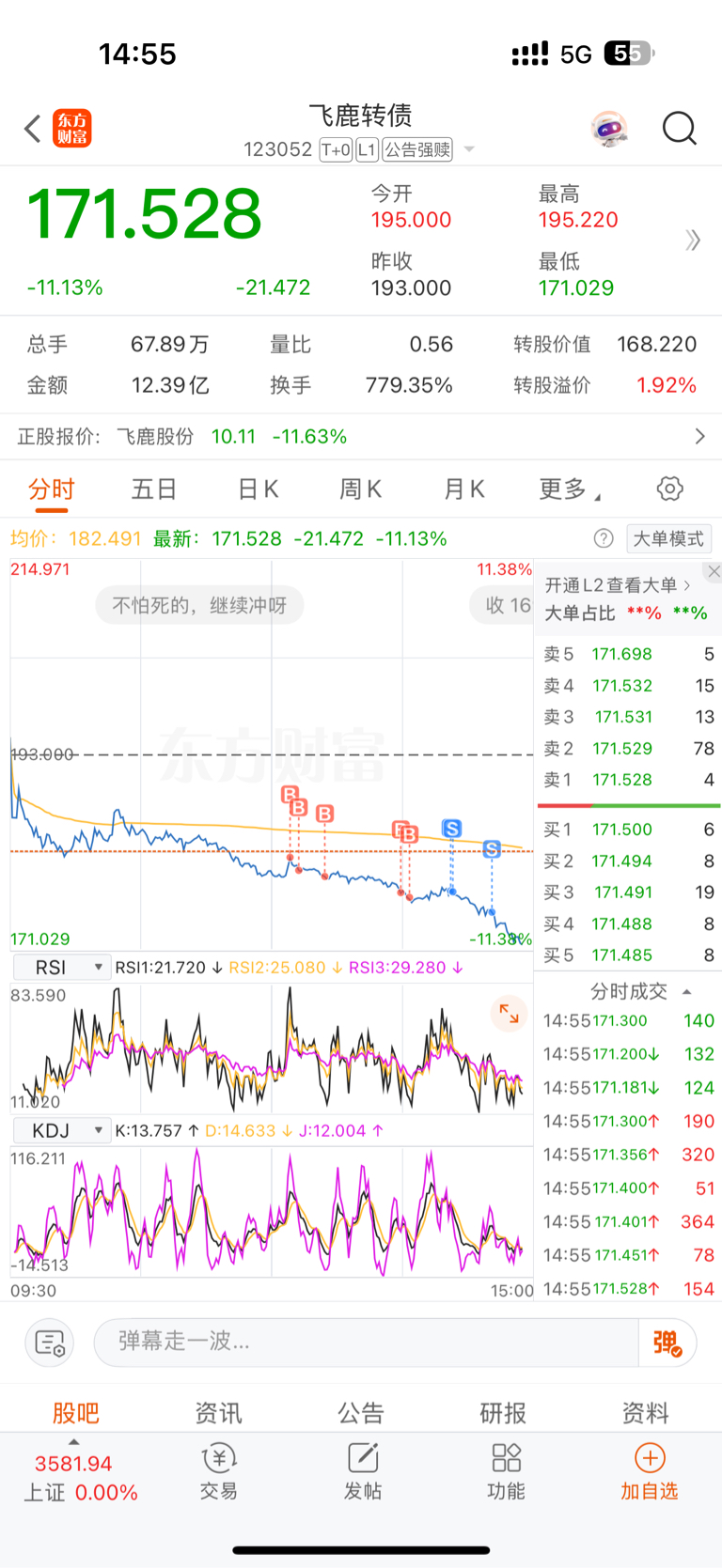This screenshot has width=722, height=1568.
Task: Select 买1 price 171.500 row
Action: [628, 830]
